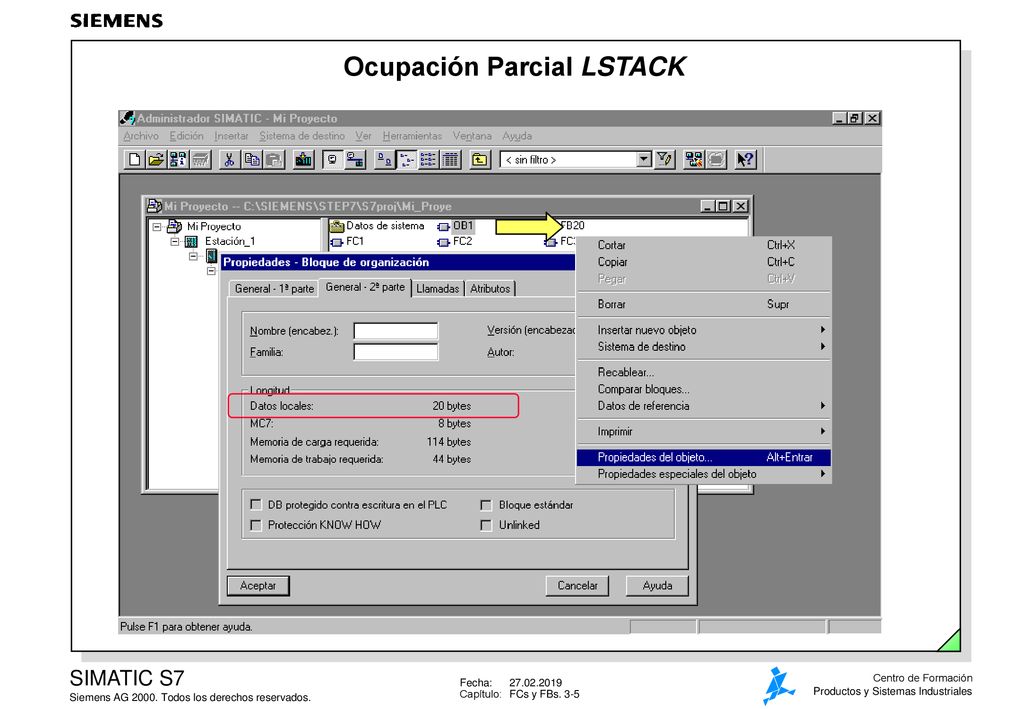The height and width of the screenshot is (709, 1024).
Task: Click the Online view toolbar icon
Action: [332, 159]
